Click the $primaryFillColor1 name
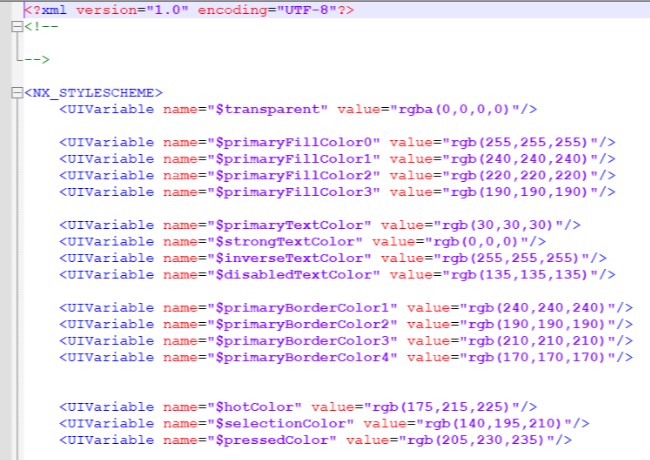 click(x=298, y=159)
